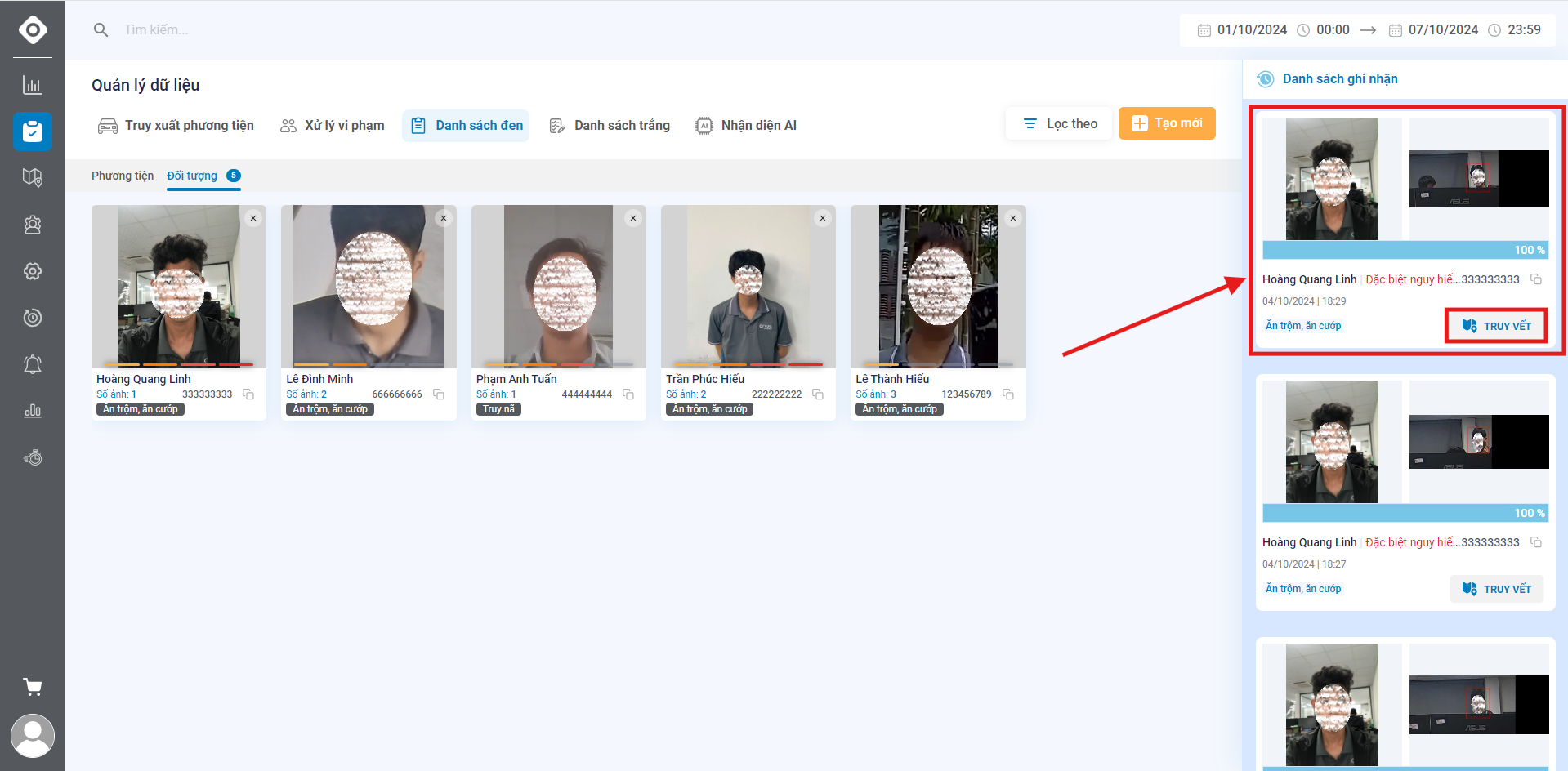Click the Truy nã tag on Phạm Anh Tuấn

coord(498,409)
